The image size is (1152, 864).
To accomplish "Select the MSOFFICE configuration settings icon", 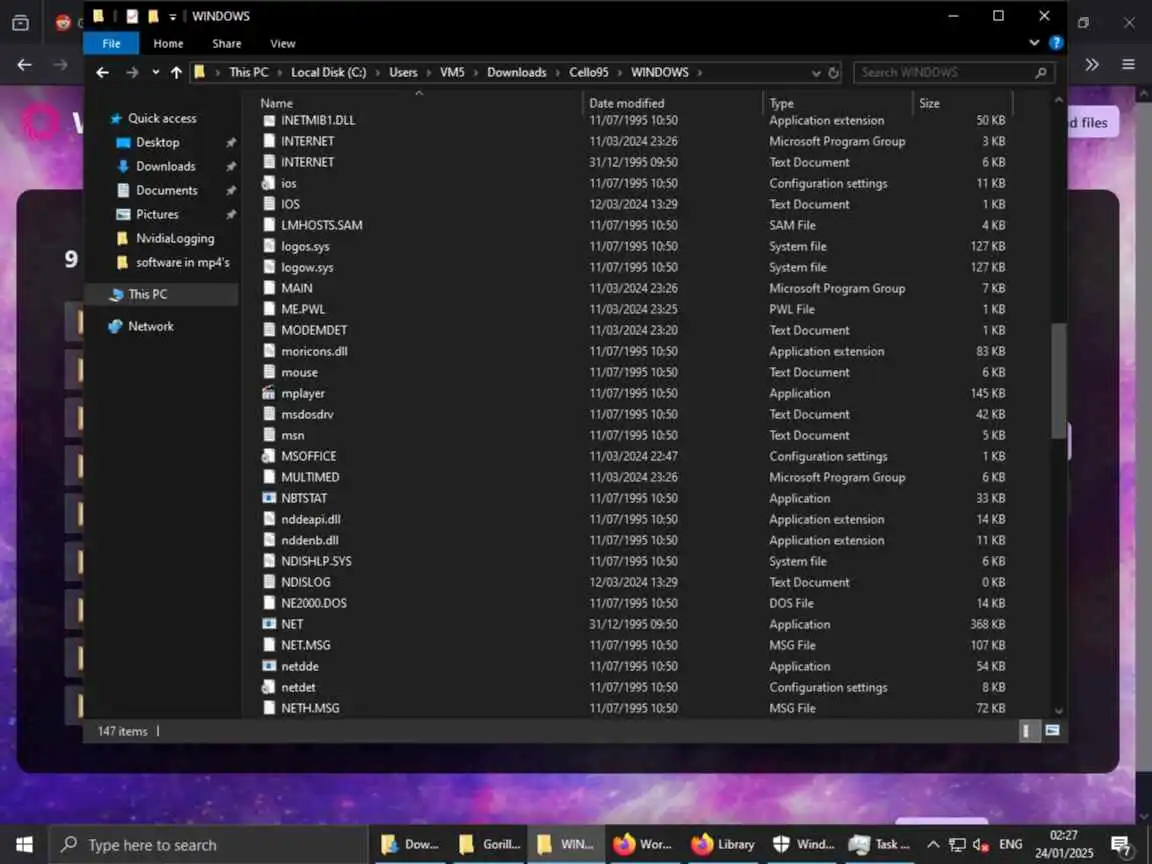I will coord(269,456).
